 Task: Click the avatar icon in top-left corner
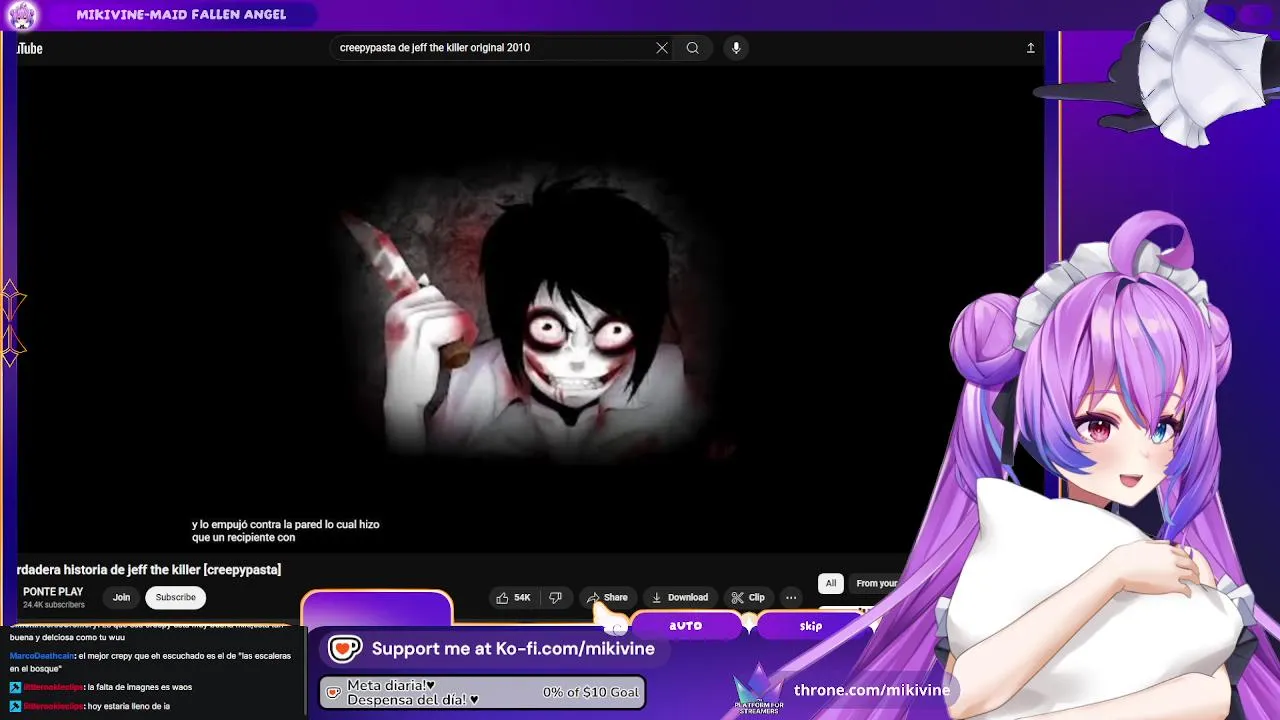22,15
